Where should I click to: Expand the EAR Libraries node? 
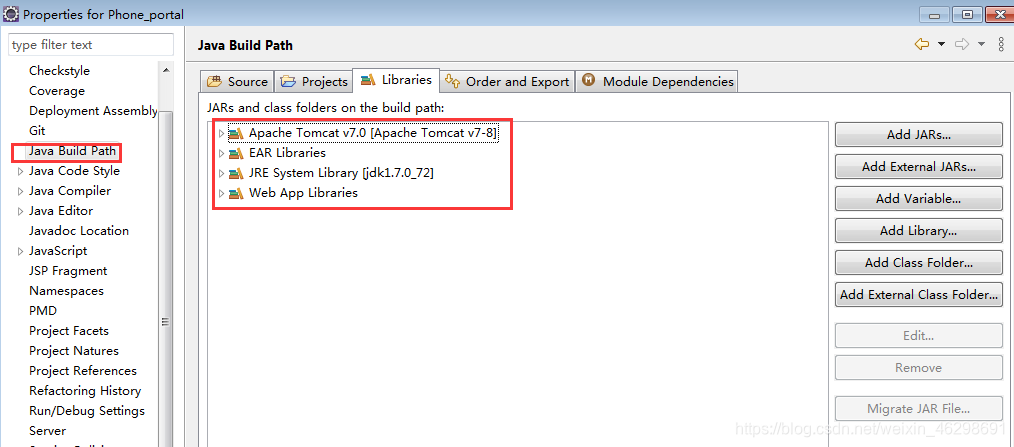click(x=221, y=153)
